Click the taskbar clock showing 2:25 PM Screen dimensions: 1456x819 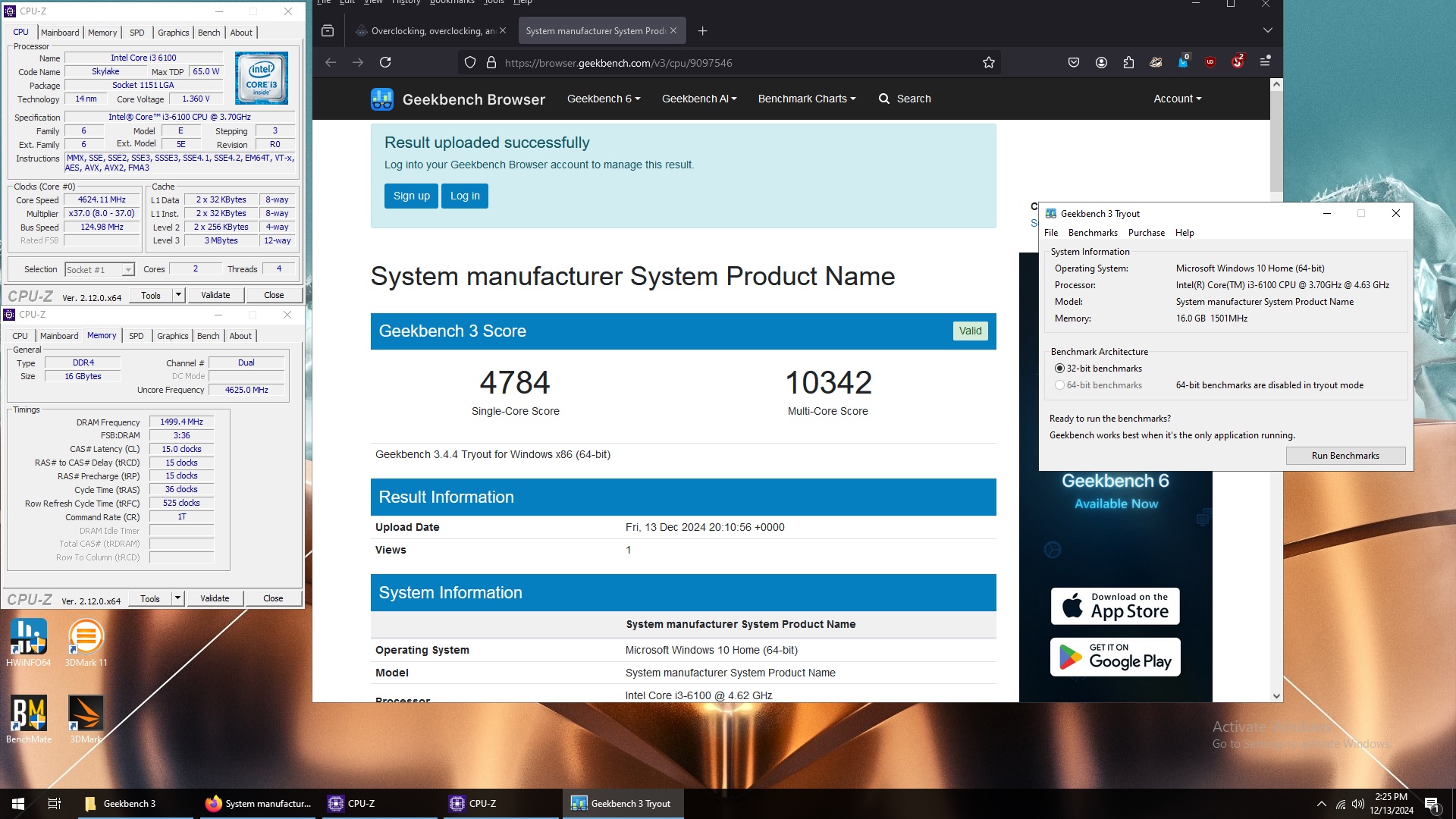(1391, 804)
